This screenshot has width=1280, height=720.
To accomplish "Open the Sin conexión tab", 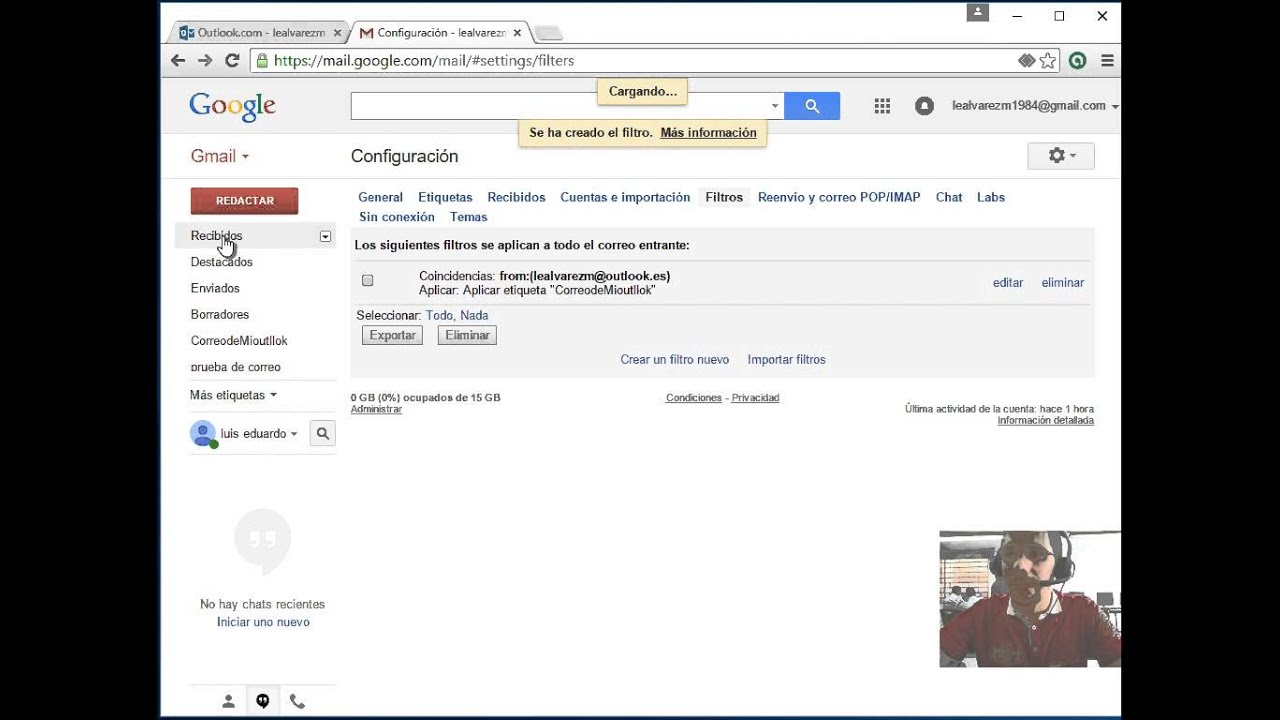I will coord(397,217).
